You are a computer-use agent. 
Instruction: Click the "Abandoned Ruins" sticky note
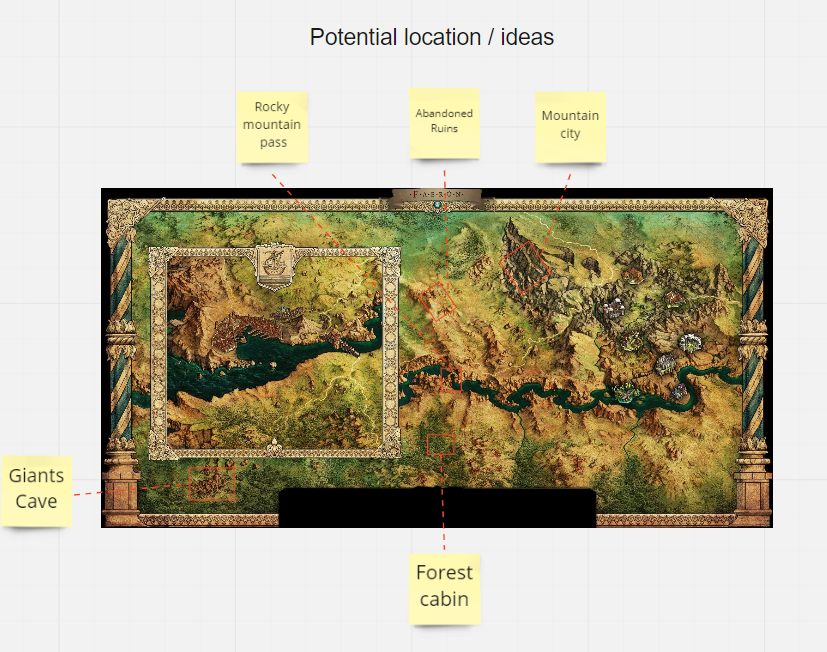click(444, 122)
